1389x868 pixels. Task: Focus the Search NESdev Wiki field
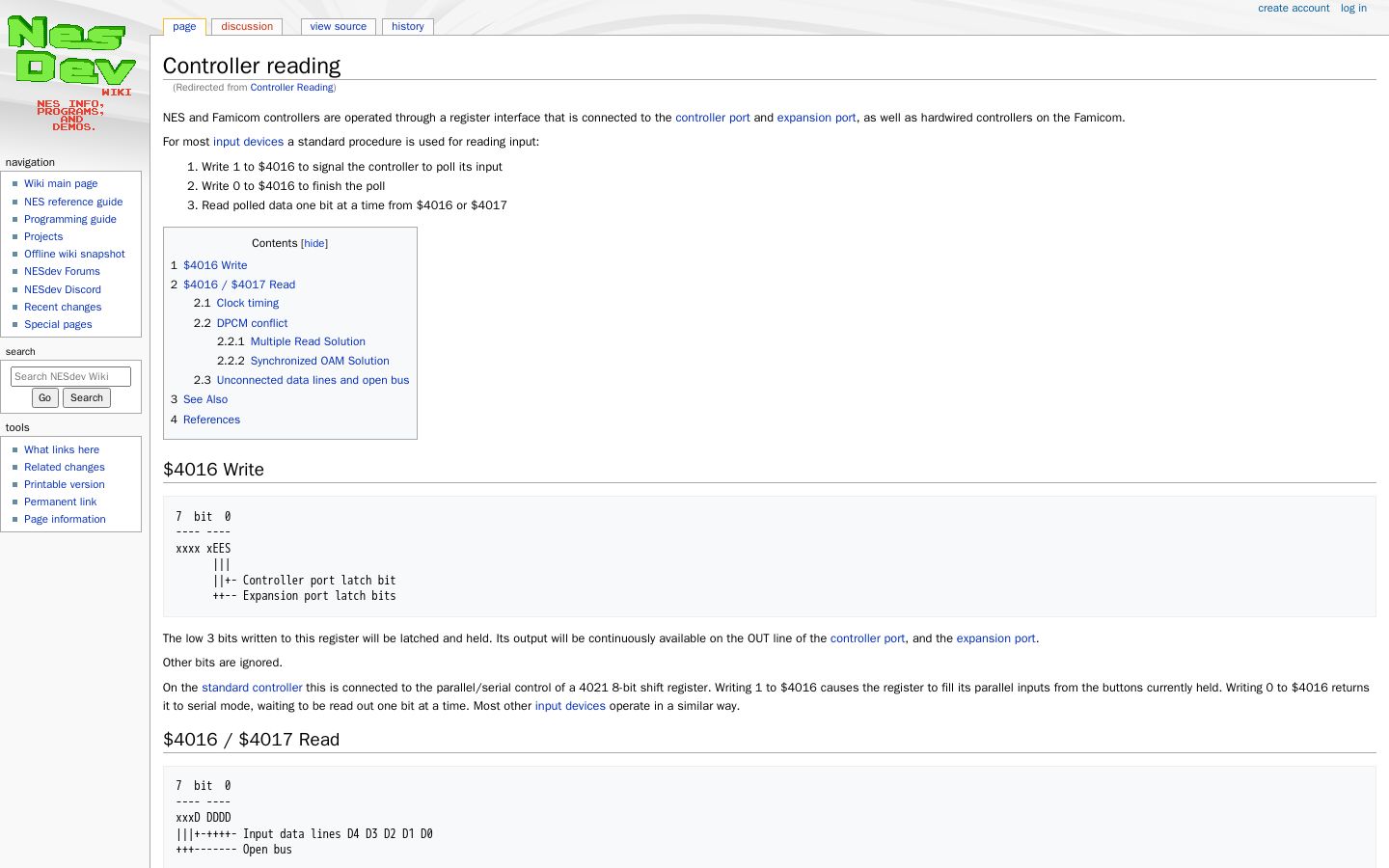pos(70,376)
